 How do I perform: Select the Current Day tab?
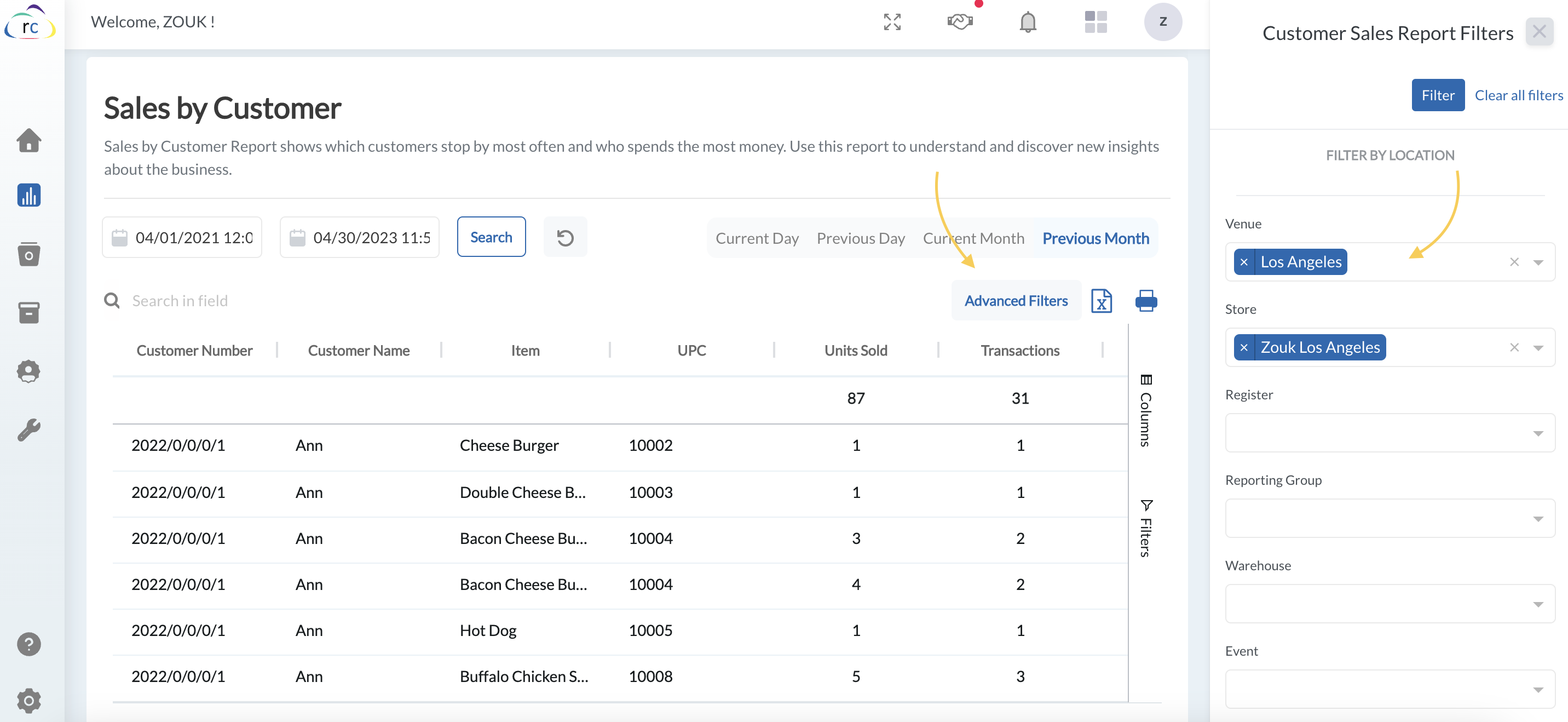[757, 238]
